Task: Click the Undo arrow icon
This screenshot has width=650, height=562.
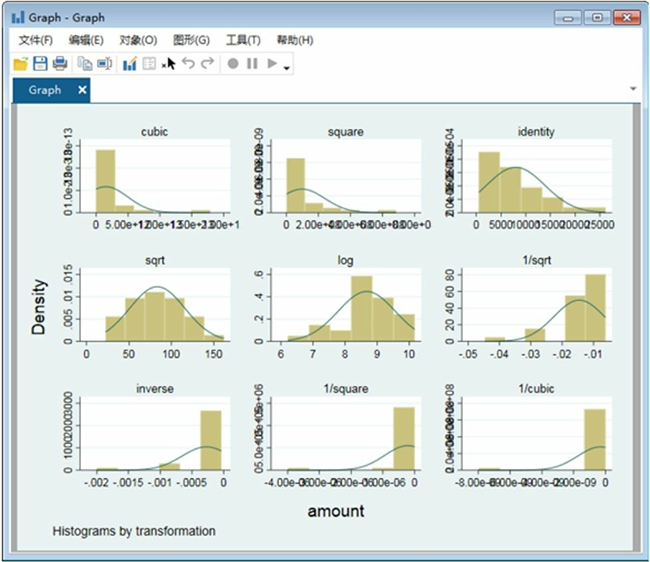Action: 188,64
